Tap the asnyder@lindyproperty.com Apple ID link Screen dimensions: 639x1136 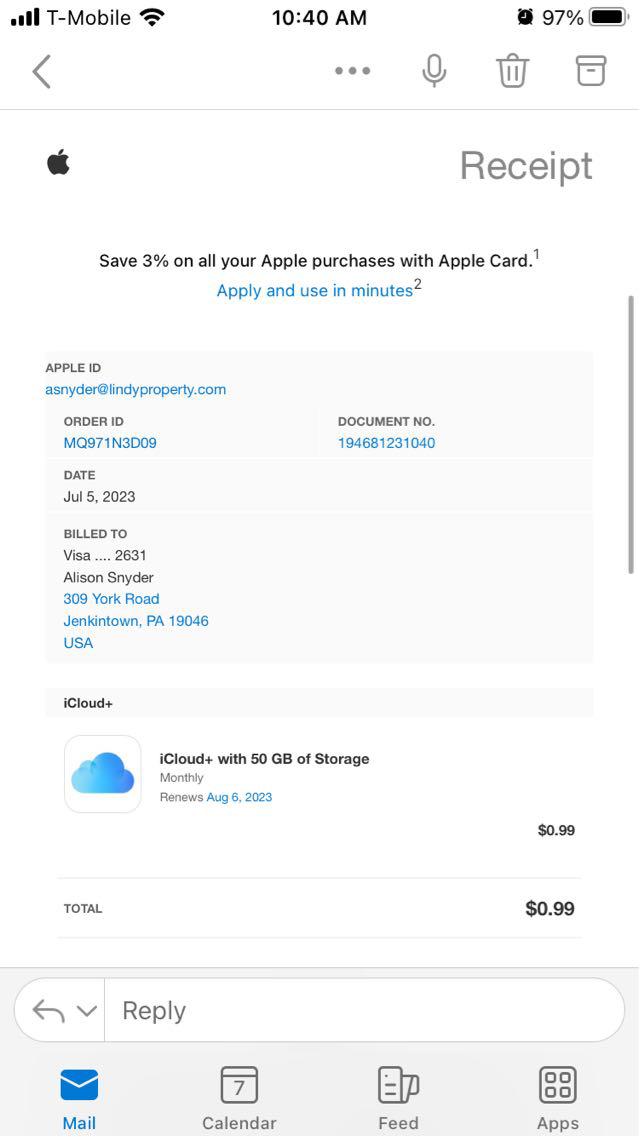pyautogui.click(x=136, y=389)
